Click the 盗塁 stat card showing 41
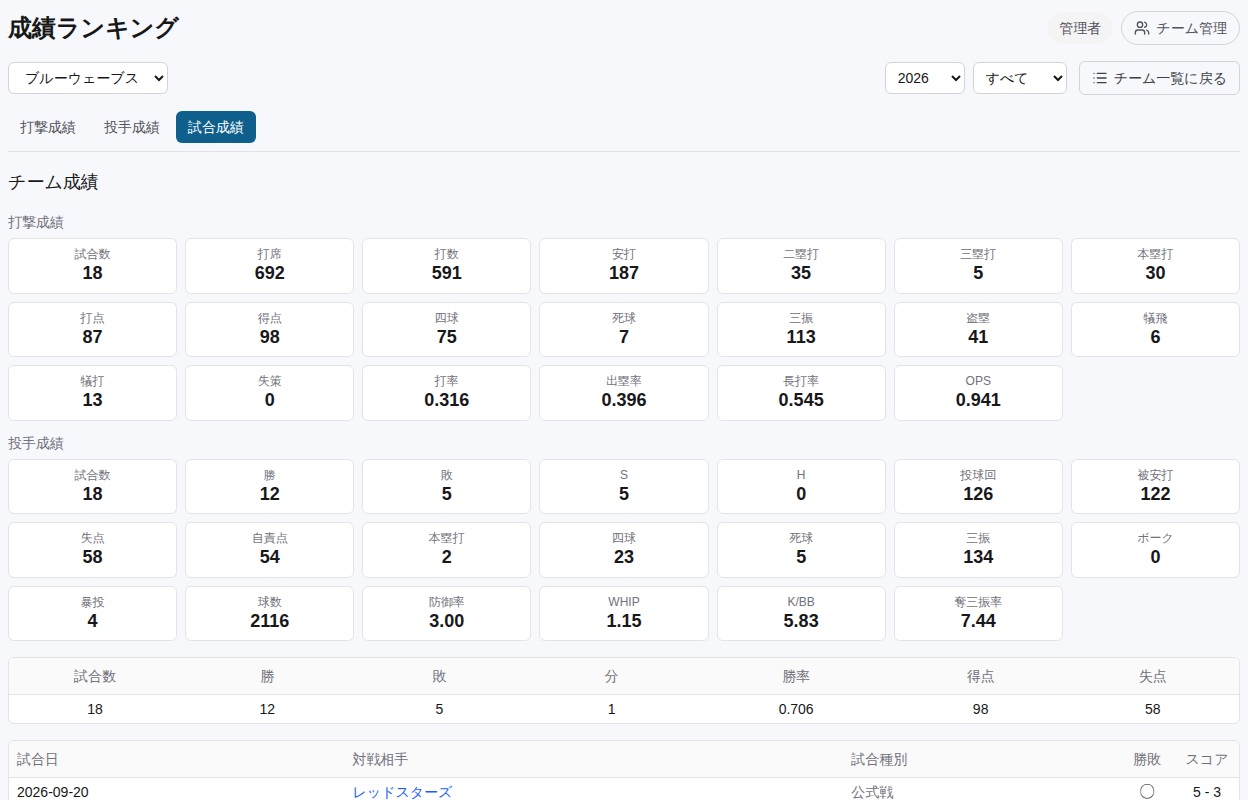The width and height of the screenshot is (1248, 800). coord(978,330)
